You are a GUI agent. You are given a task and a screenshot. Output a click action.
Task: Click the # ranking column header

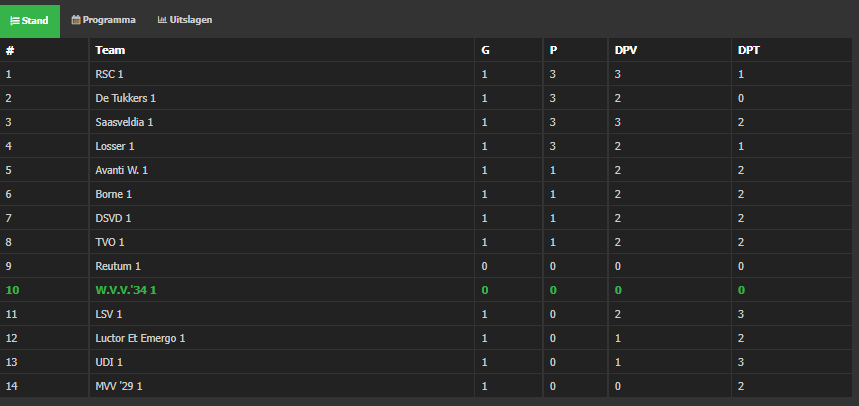pyautogui.click(x=9, y=50)
